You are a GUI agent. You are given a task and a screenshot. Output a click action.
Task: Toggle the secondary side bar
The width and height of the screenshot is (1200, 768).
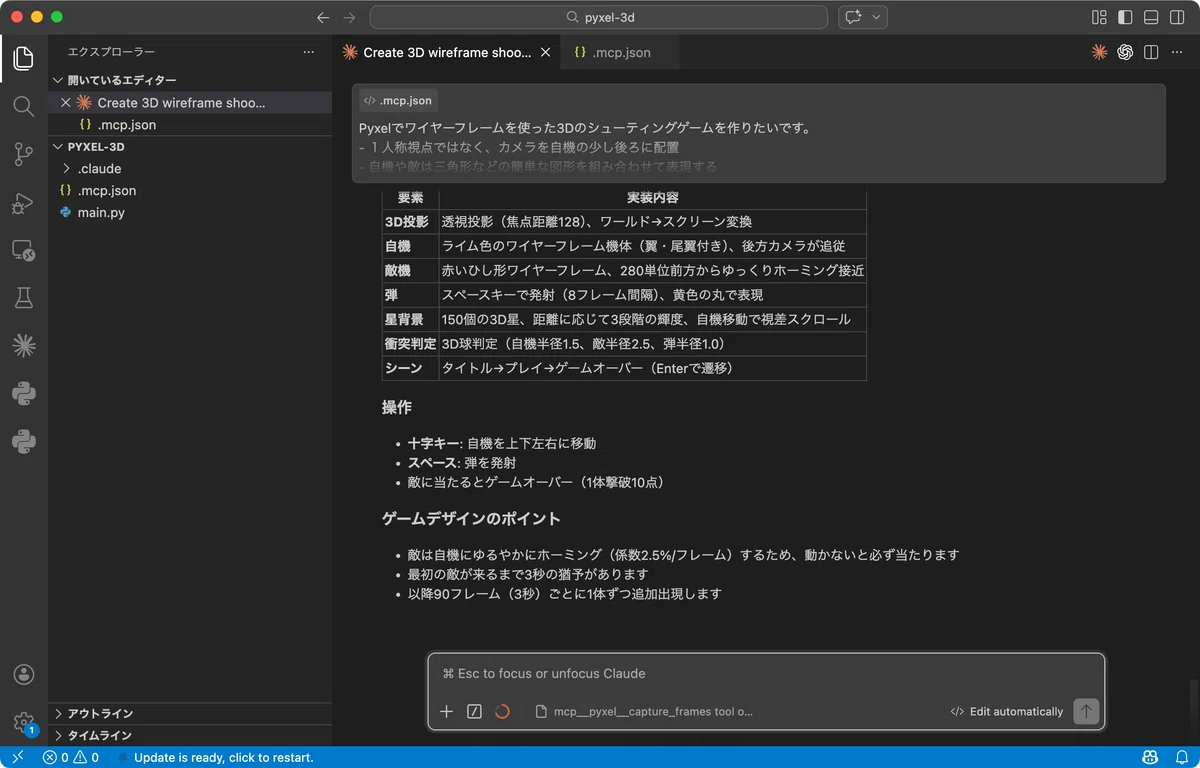click(1177, 17)
